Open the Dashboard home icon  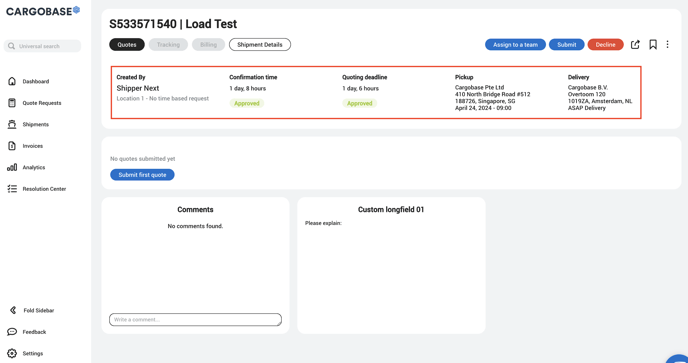coord(12,81)
